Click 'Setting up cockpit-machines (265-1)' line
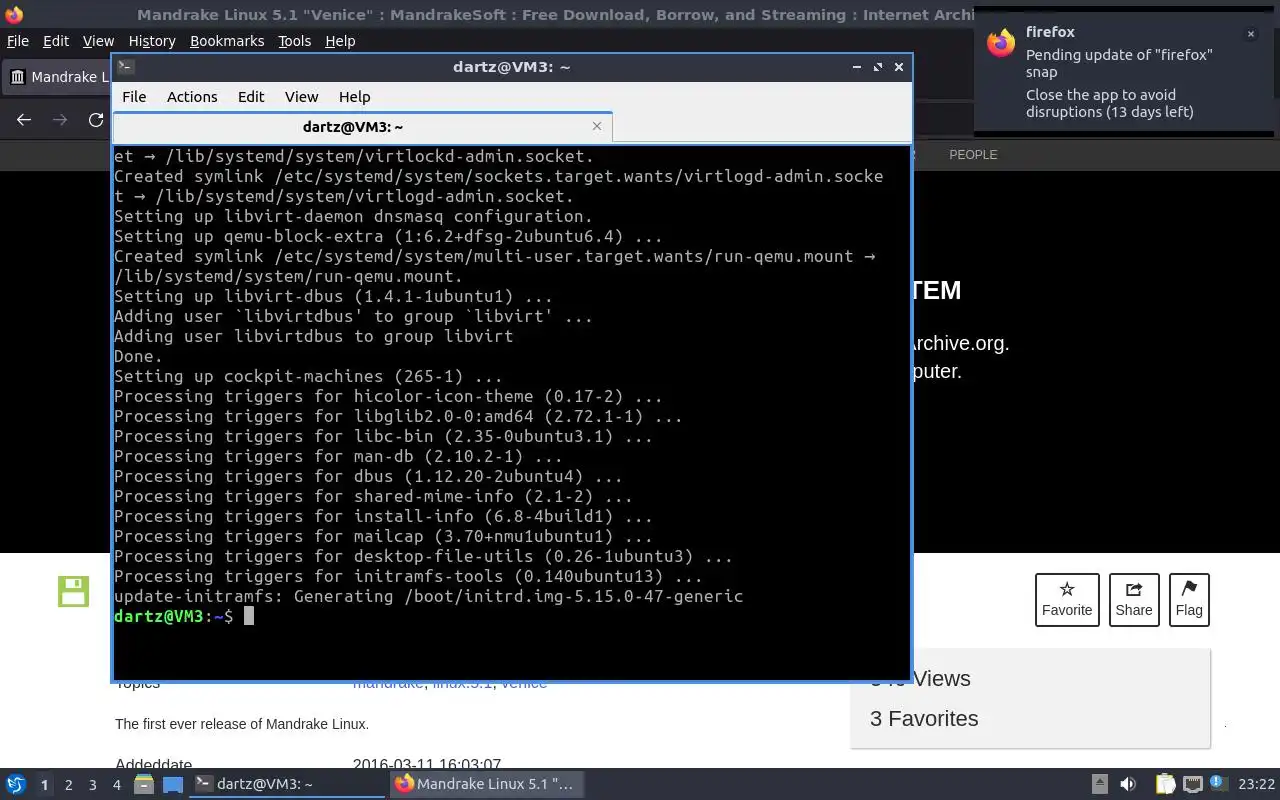 point(308,376)
